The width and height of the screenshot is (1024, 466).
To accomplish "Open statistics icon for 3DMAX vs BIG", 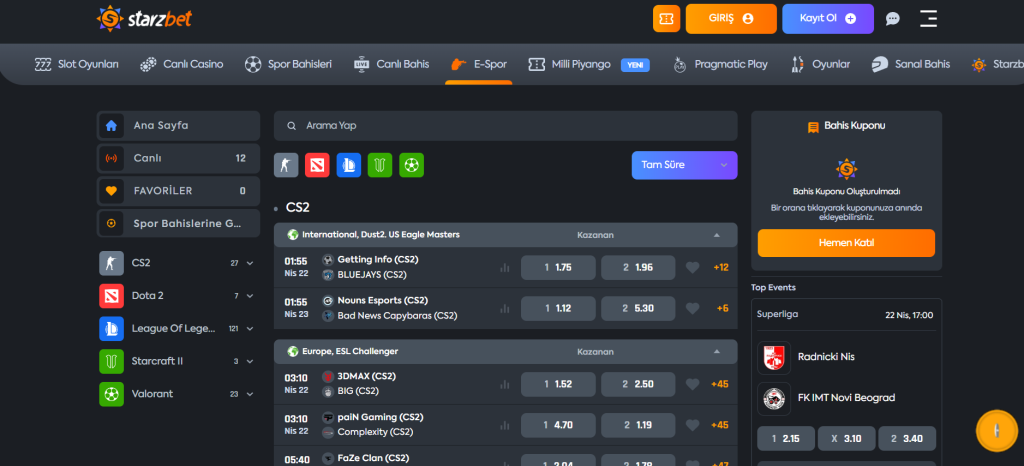I will pos(504,384).
